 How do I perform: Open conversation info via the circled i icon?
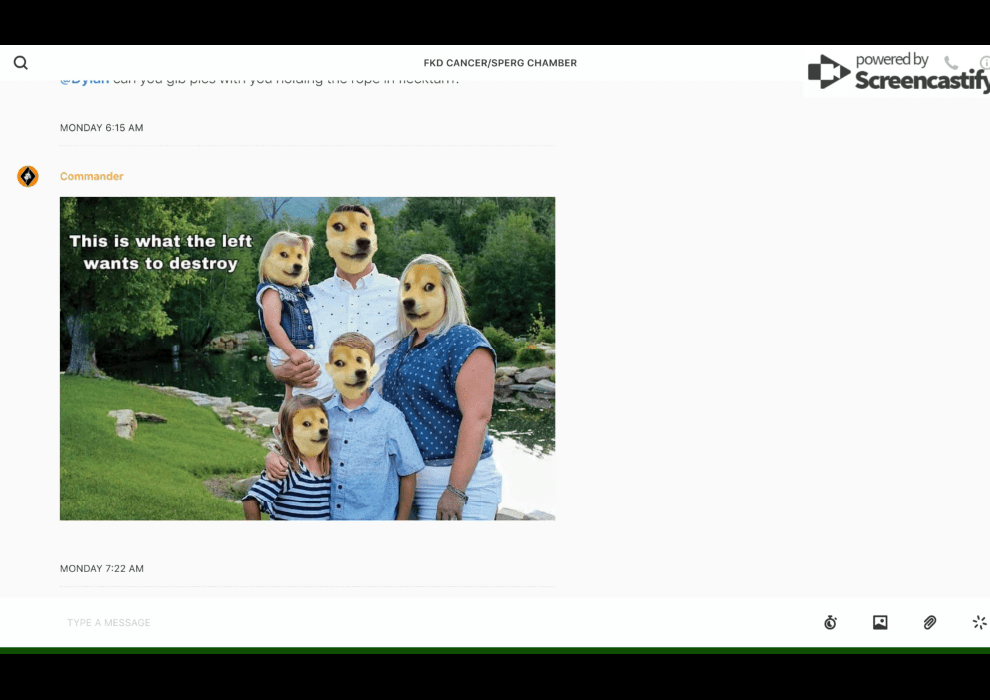(x=985, y=63)
